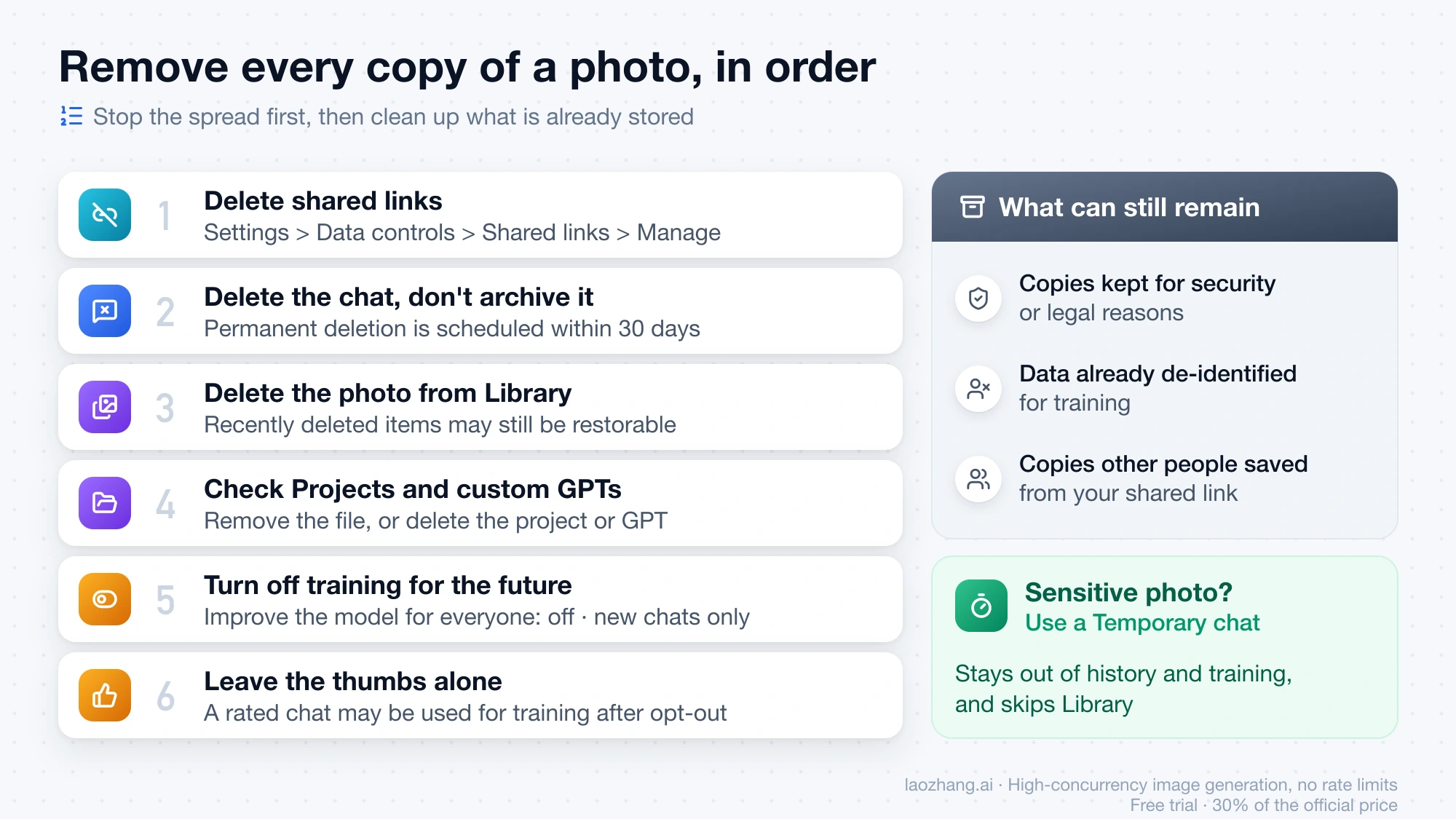The image size is (1456, 819).
Task: Click the orange toggle icon in step 5
Action: 105,599
